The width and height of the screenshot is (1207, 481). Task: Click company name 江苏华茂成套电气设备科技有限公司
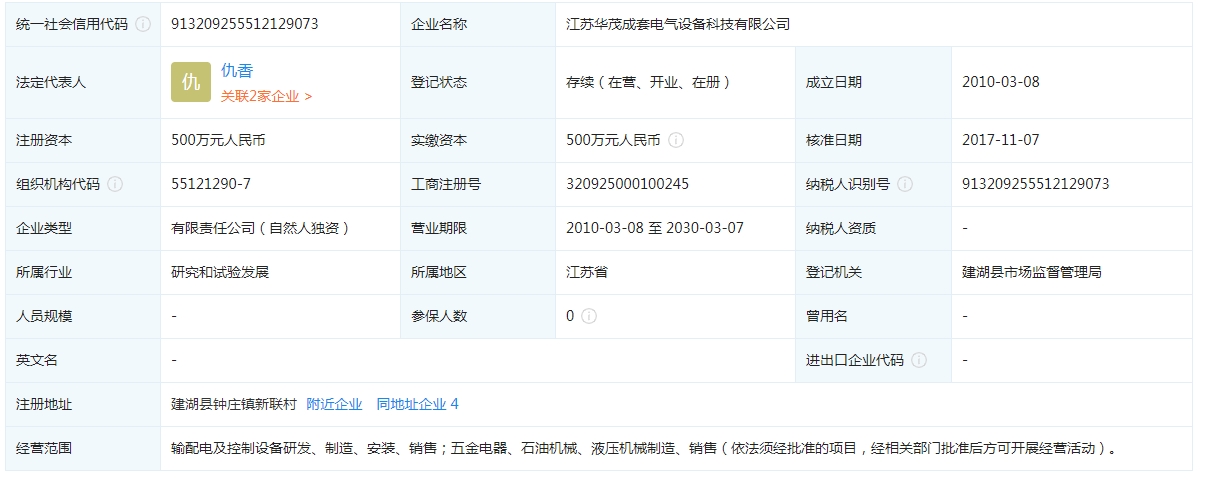[677, 24]
